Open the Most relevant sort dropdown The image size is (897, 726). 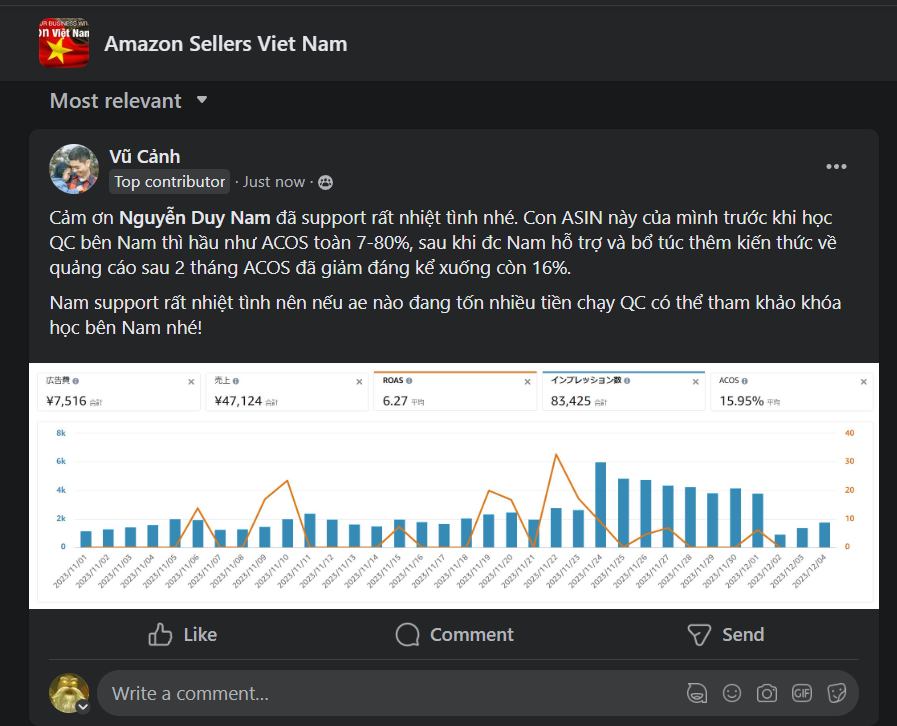tap(129, 101)
